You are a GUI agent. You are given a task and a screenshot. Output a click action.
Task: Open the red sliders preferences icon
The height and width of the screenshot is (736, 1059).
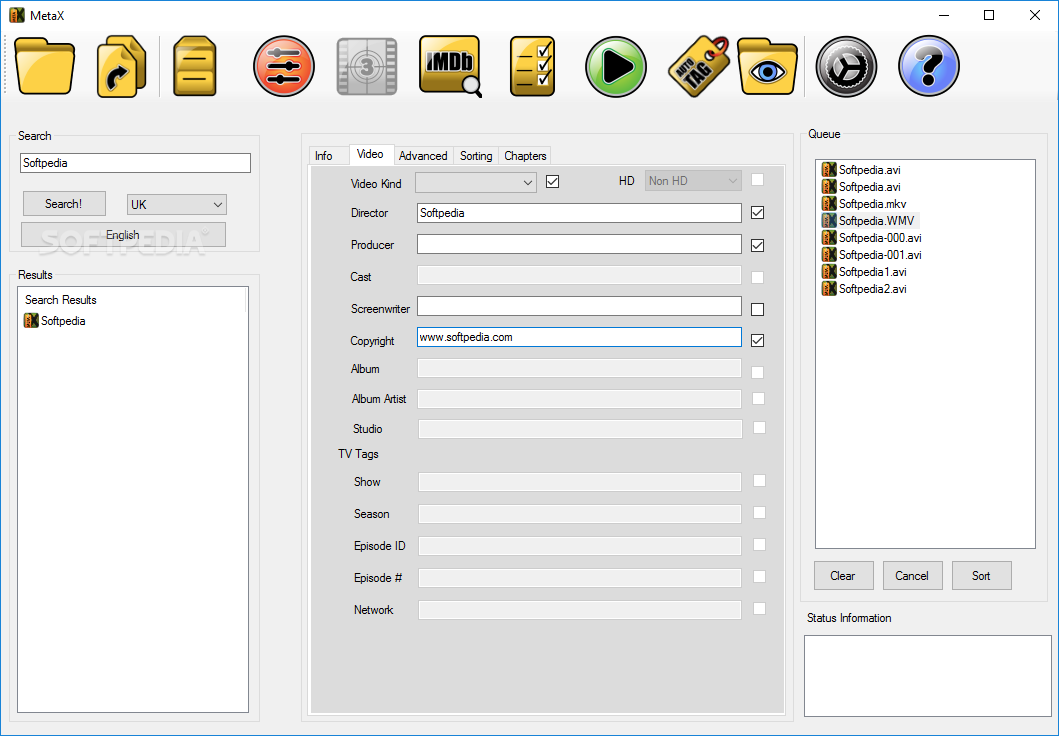click(284, 66)
